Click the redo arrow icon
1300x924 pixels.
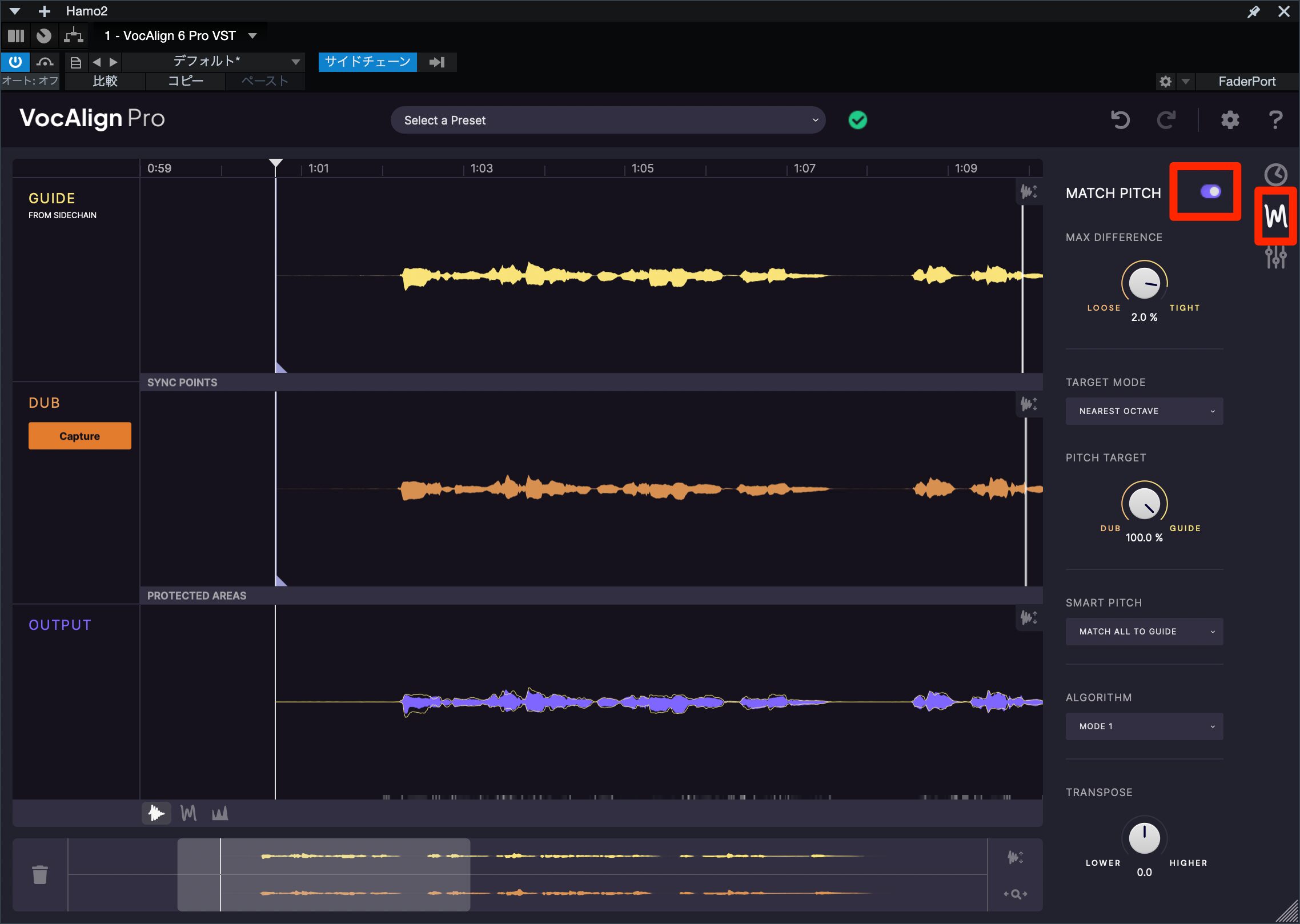tap(1166, 120)
